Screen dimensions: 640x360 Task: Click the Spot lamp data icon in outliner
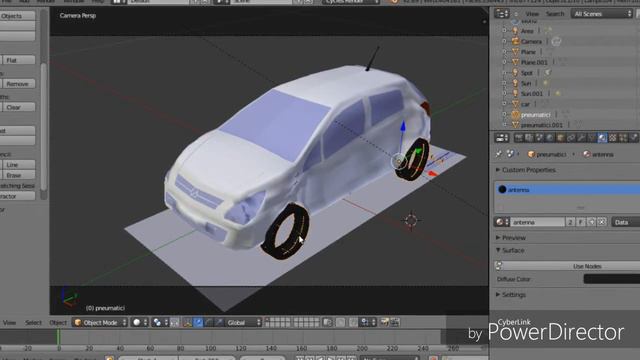(548, 73)
